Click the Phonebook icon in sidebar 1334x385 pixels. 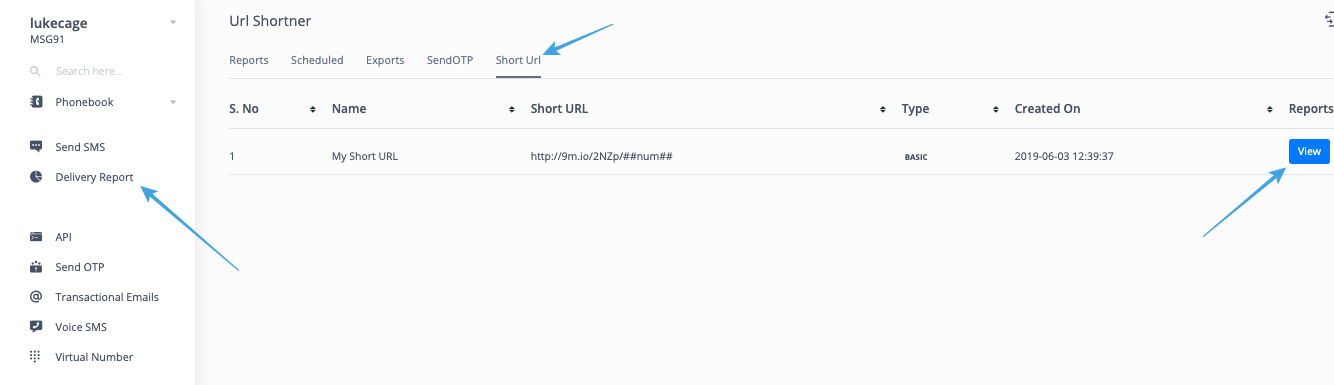36,102
